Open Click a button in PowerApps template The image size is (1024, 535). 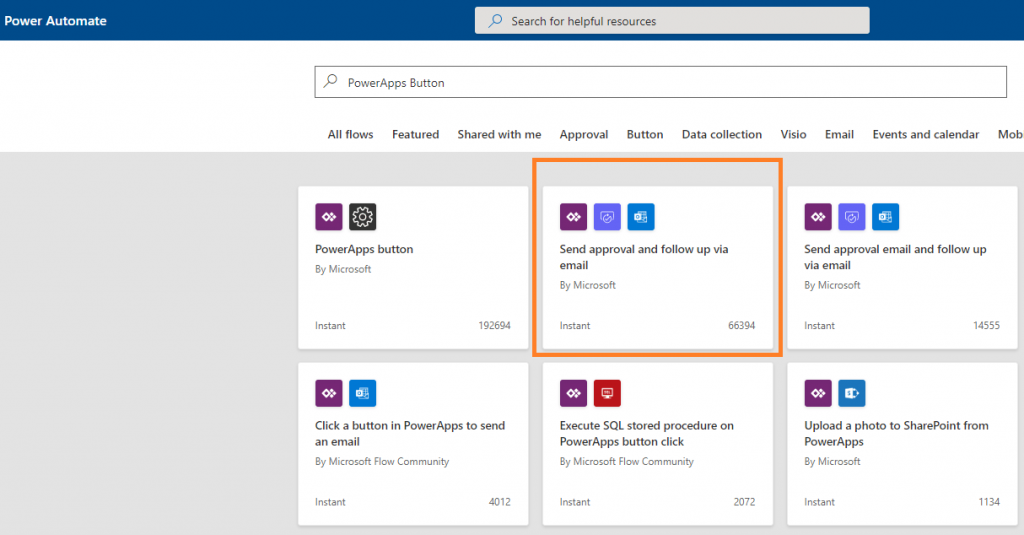tap(413, 444)
